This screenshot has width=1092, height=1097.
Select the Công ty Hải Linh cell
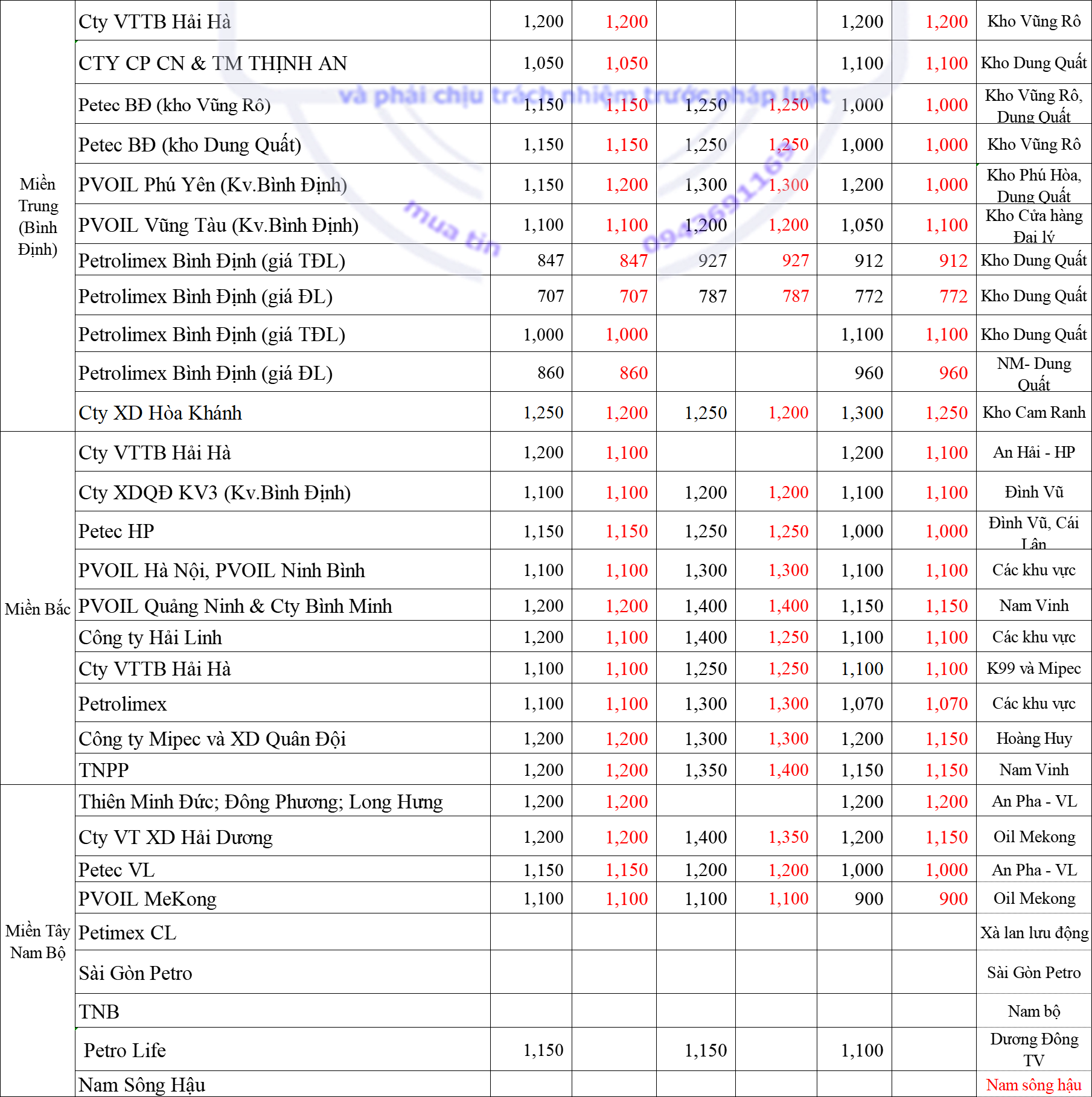[x=283, y=637]
